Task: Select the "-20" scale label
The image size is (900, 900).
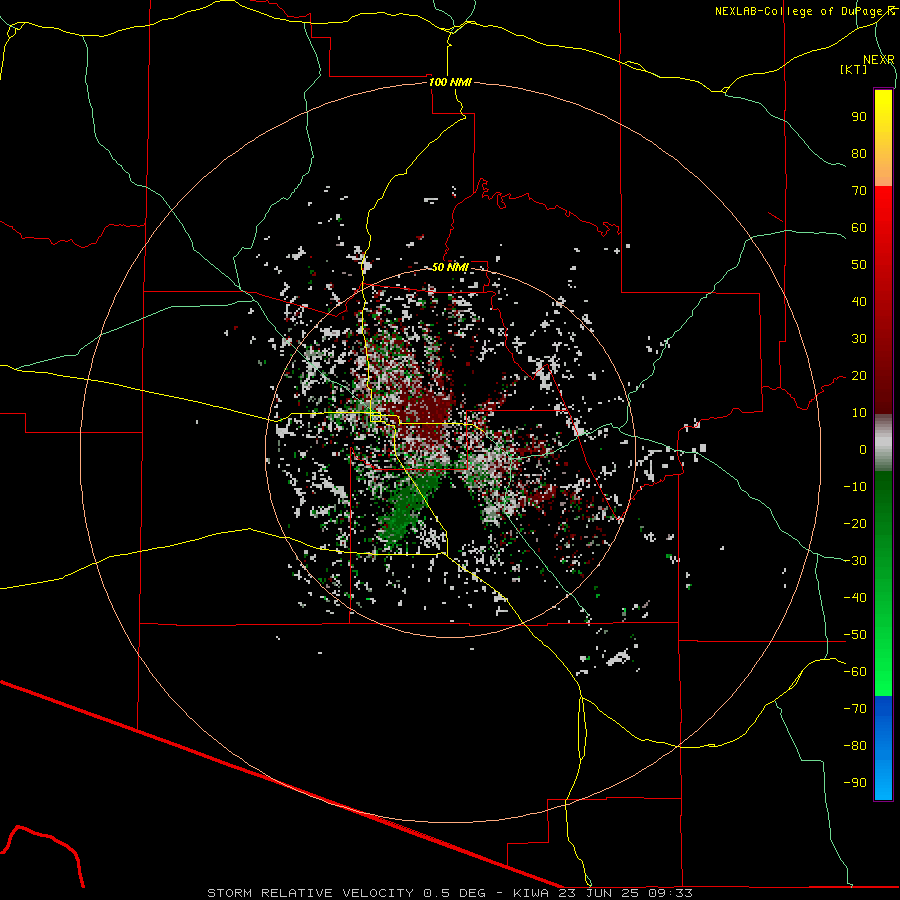Action: tap(855, 523)
